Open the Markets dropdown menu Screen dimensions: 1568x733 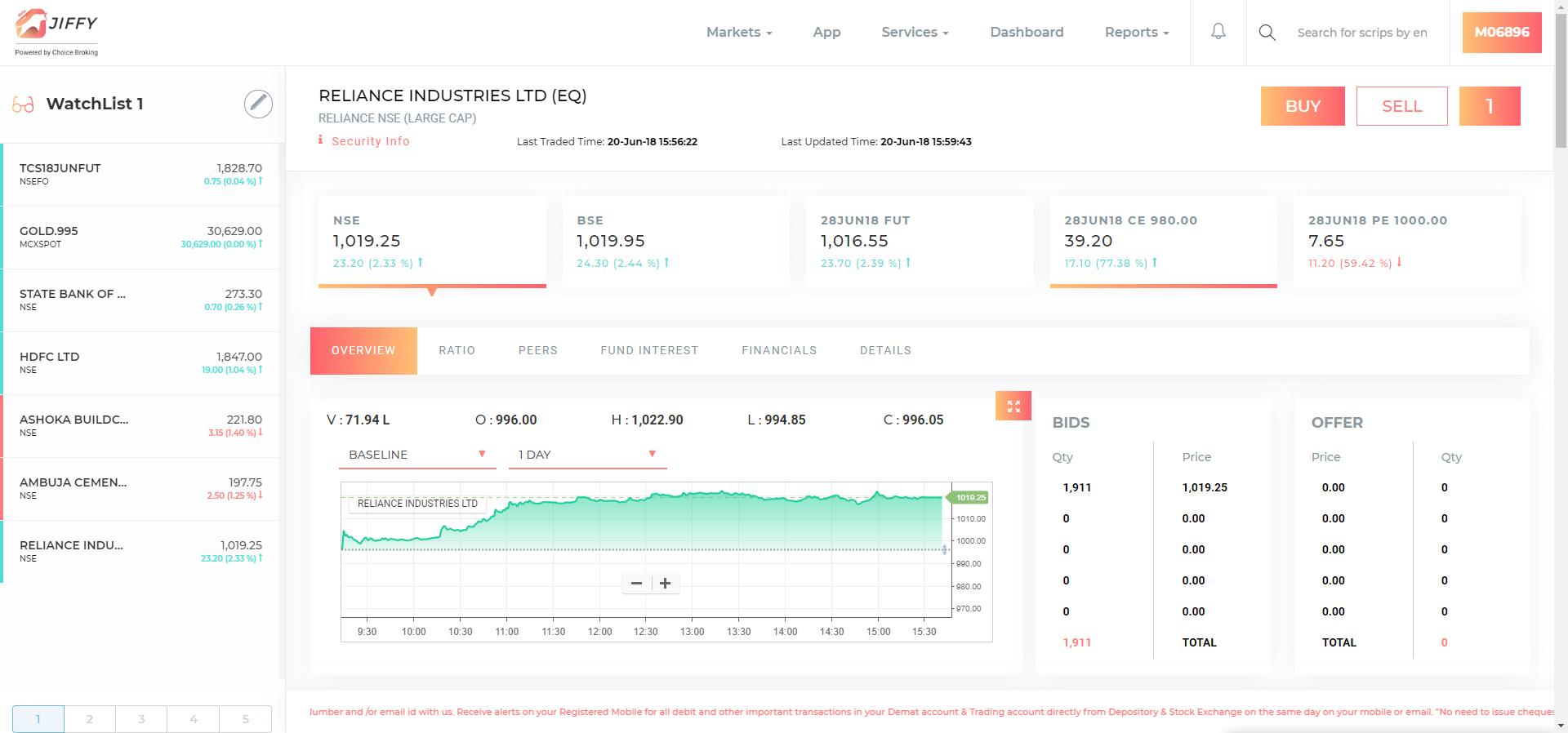(x=739, y=33)
